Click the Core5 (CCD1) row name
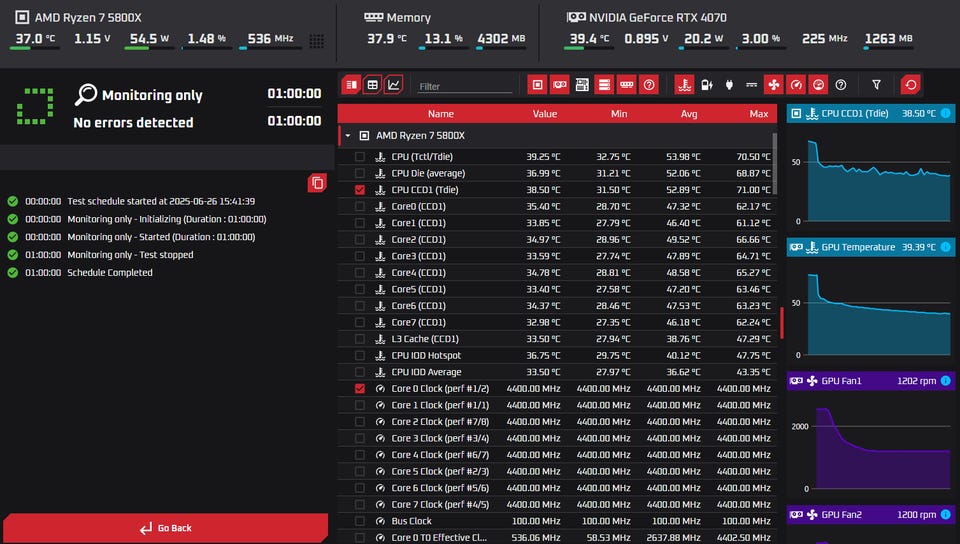The height and width of the screenshot is (544, 960). pyautogui.click(x=418, y=289)
